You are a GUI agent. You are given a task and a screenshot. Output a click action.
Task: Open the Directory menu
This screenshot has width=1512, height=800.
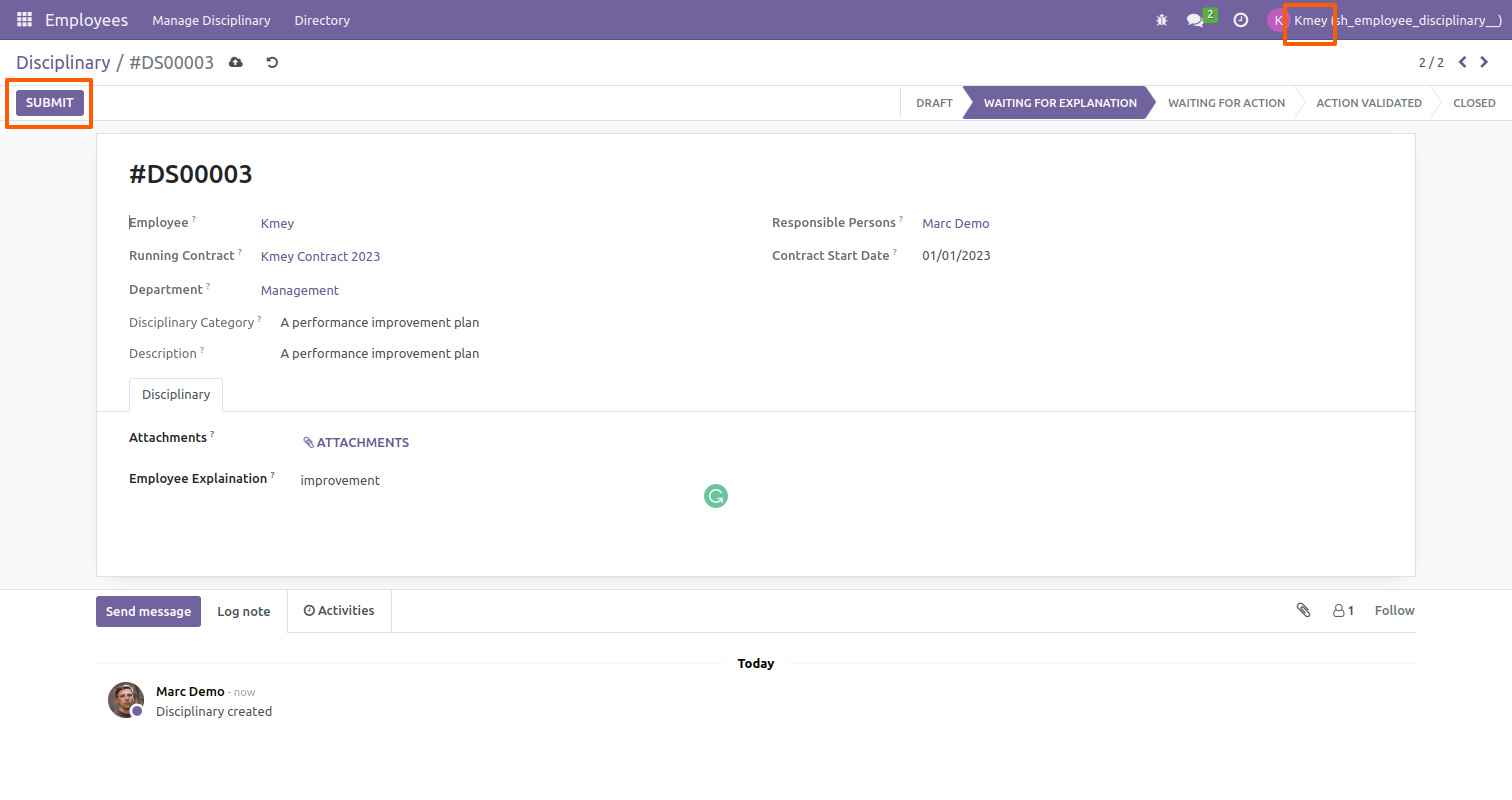(x=322, y=20)
